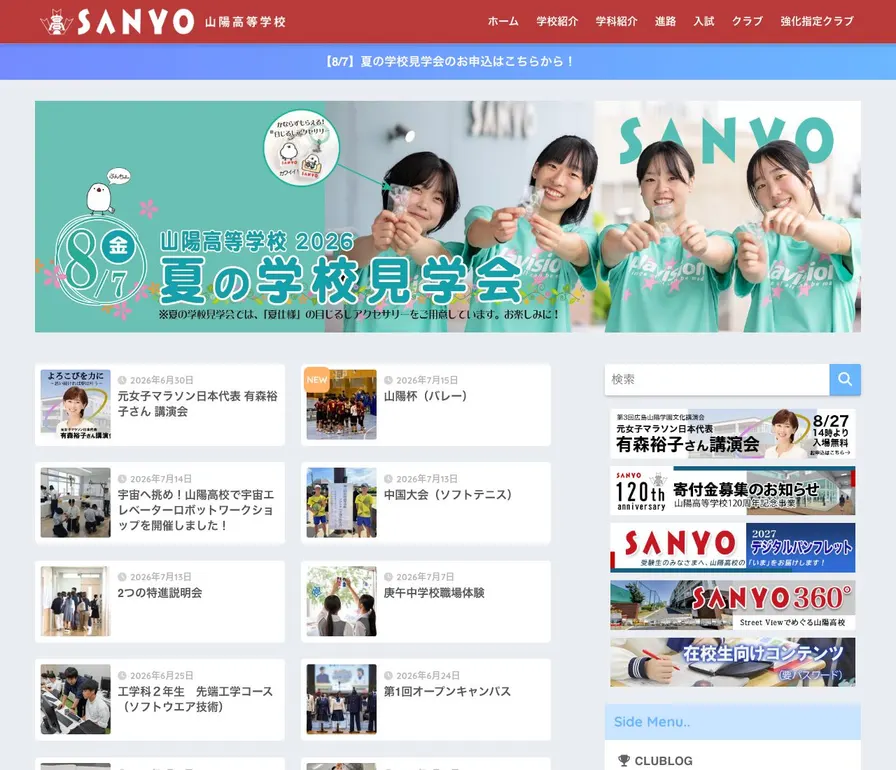Click clock icon beside 2026年7月14日
This screenshot has width=896, height=770.
pos(122,479)
